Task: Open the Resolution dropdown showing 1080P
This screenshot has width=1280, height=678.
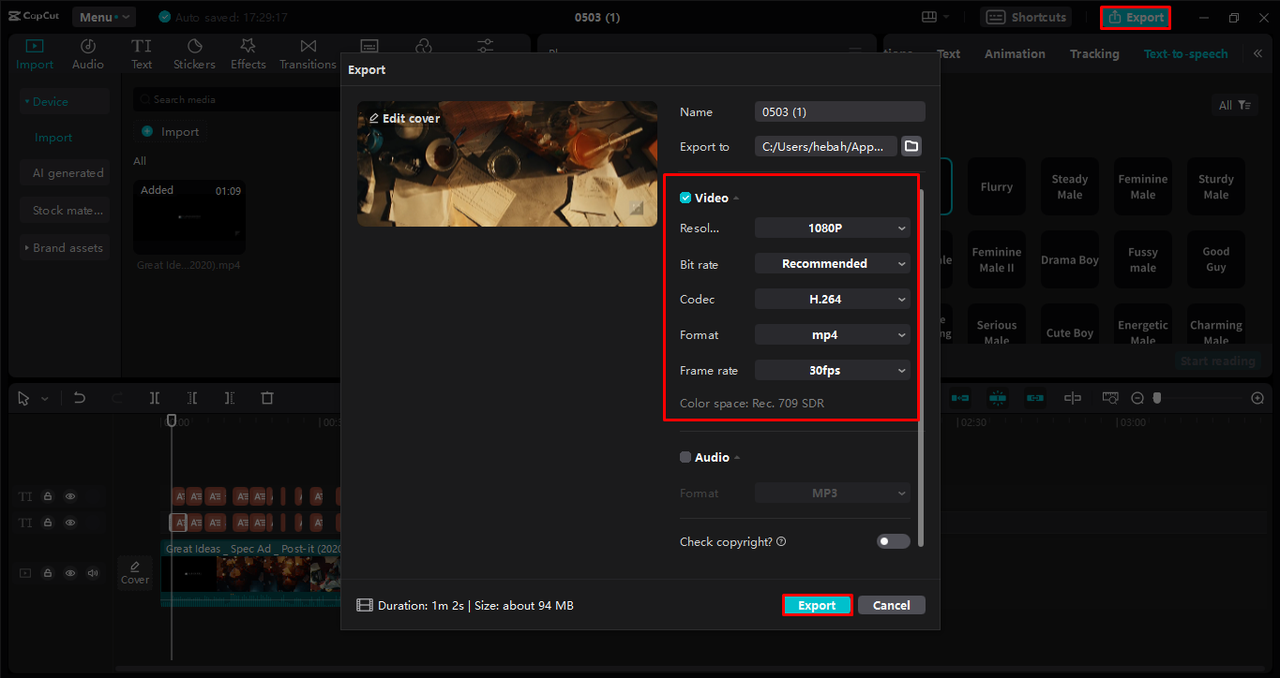Action: [833, 228]
